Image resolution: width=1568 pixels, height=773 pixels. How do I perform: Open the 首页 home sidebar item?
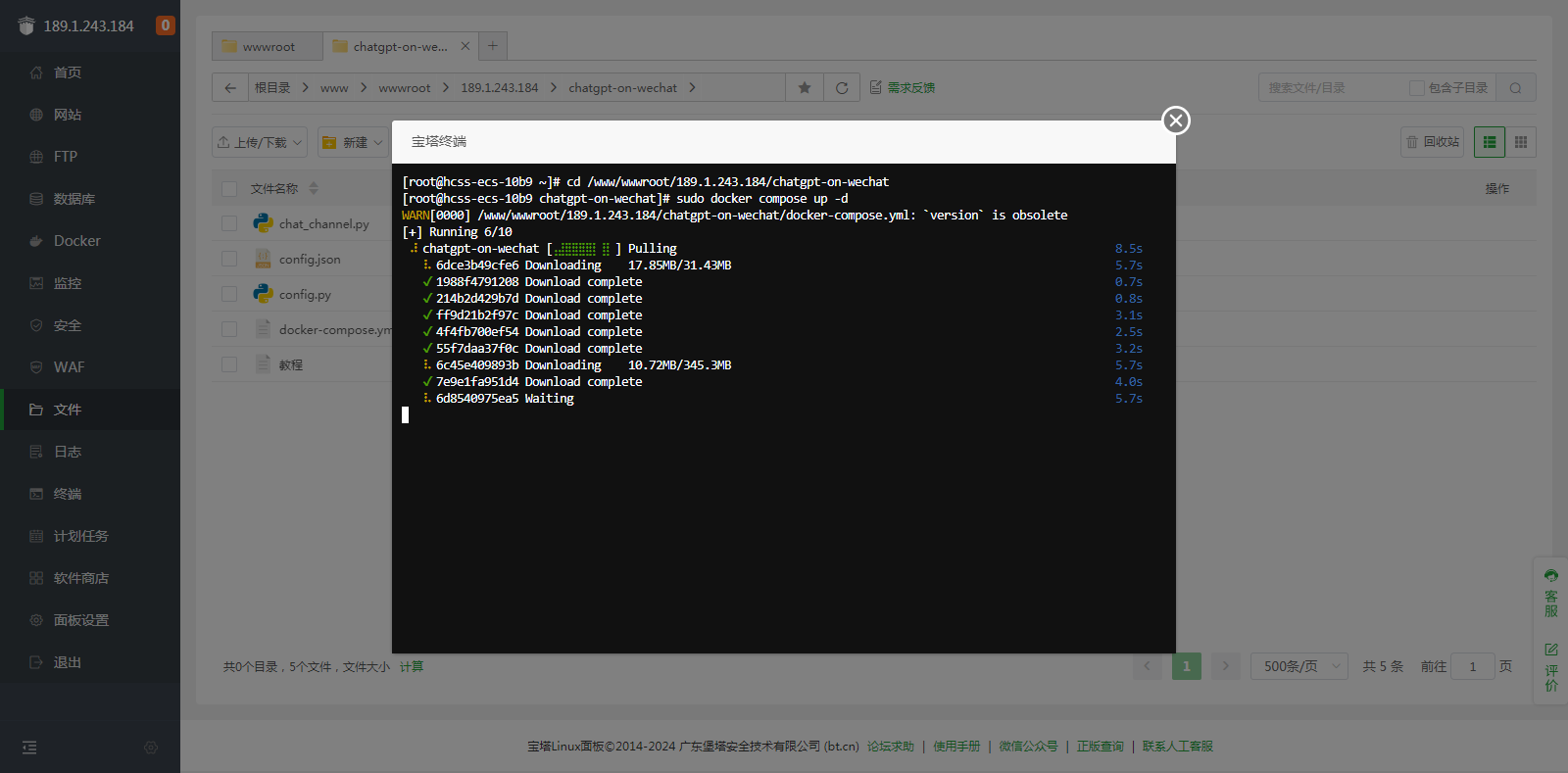coord(89,72)
